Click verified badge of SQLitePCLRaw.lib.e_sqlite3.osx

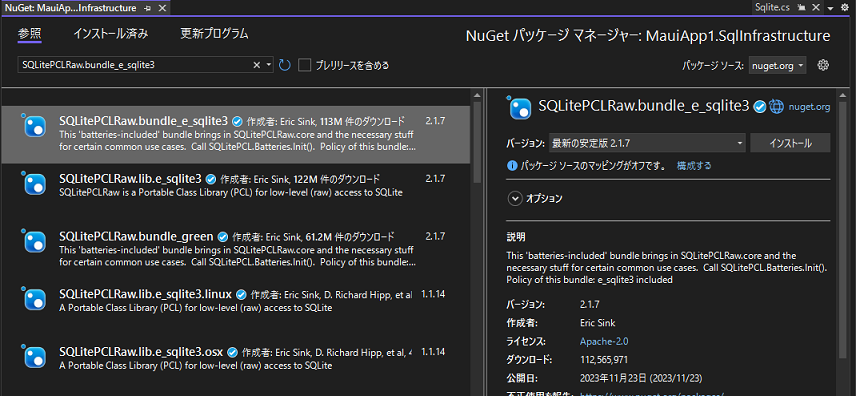tap(232, 352)
